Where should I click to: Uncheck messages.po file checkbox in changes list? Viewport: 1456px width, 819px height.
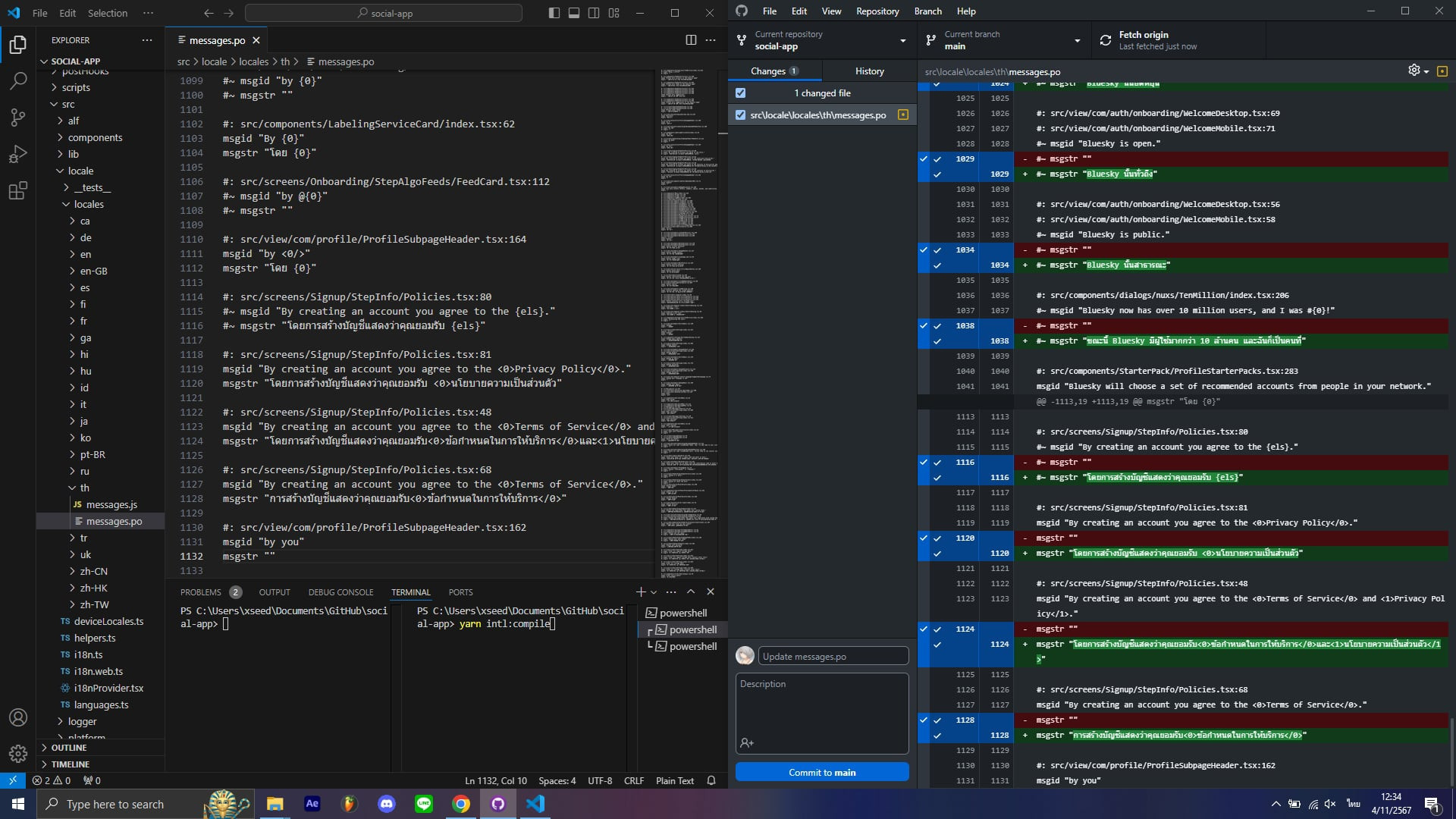741,115
